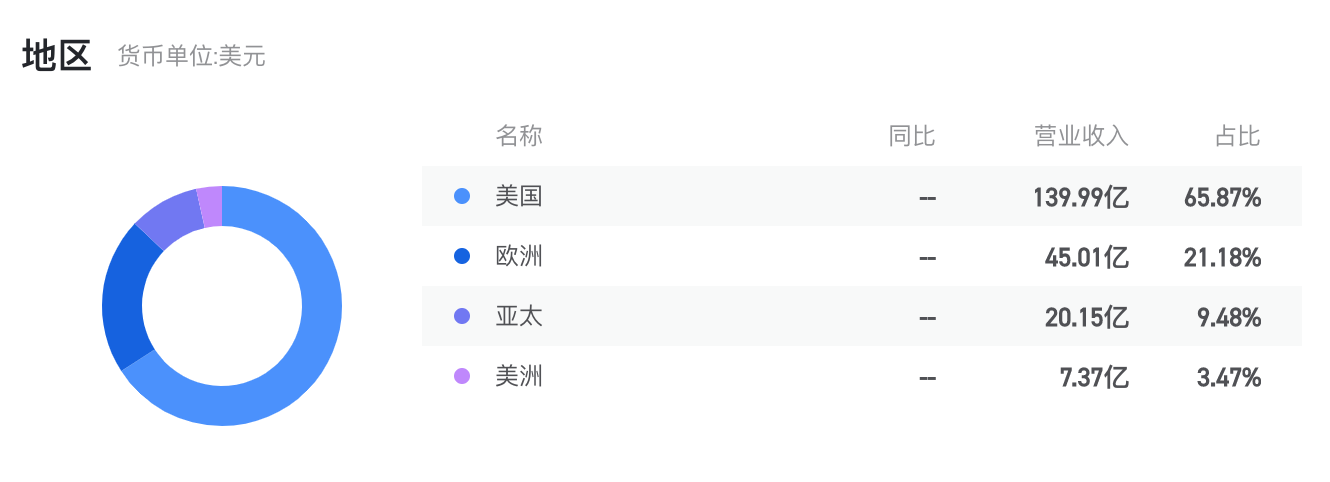Click the dark blue dot beside 欧洲
1330x482 pixels.
461,257
